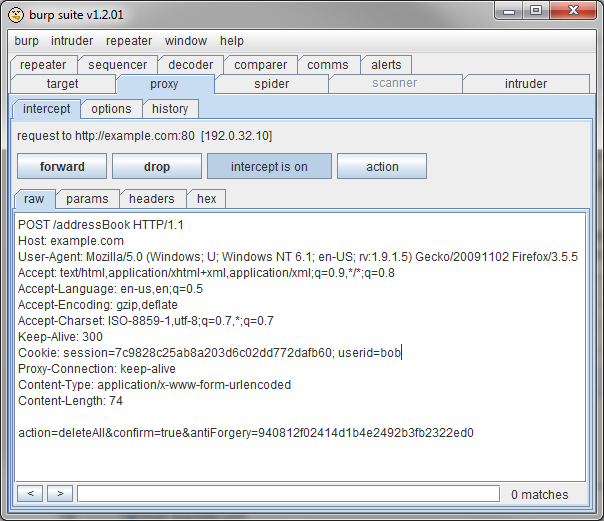Open the intruder menu
Viewport: 604px width, 521px height.
[x=72, y=41]
